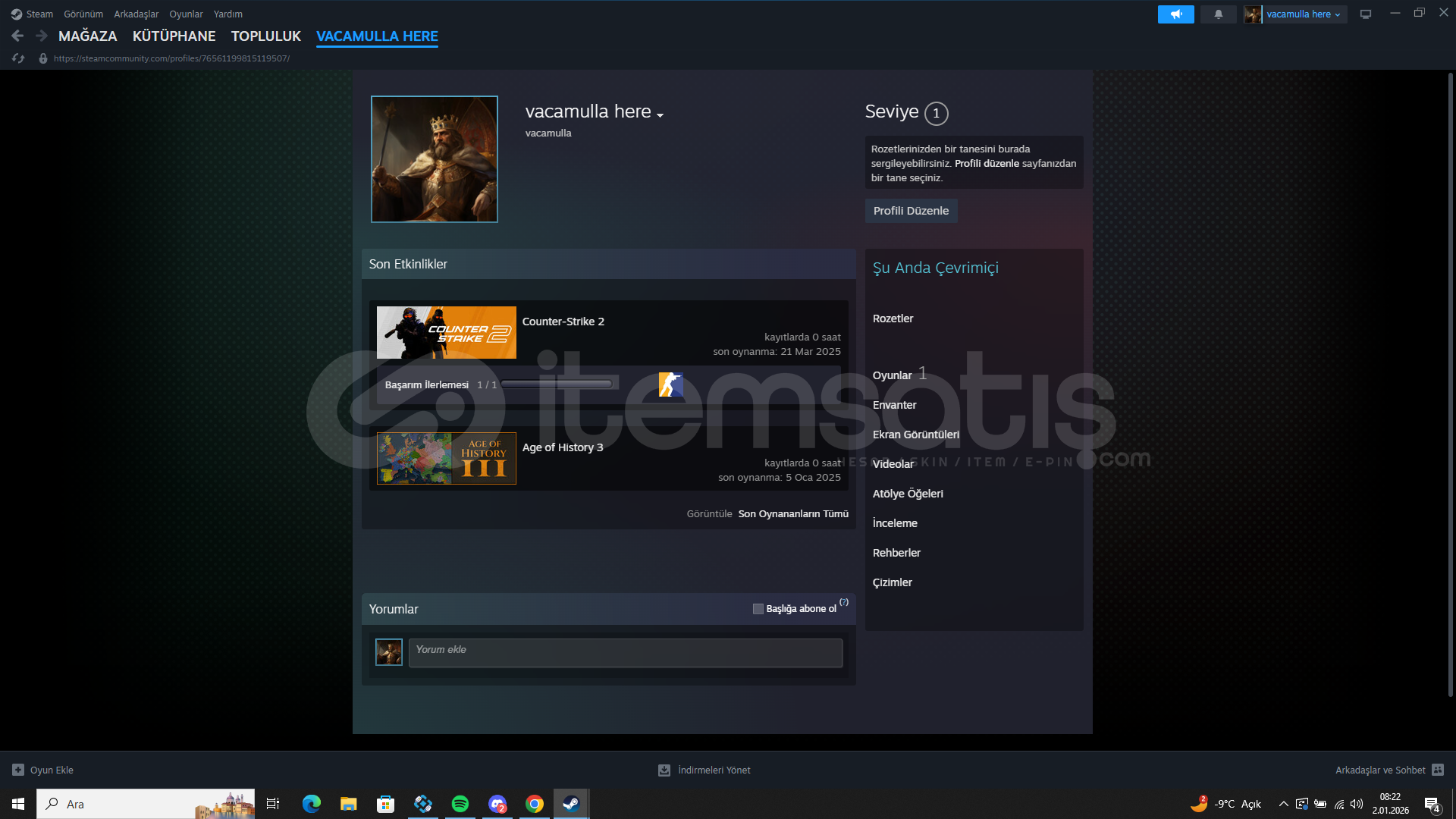1456x819 pixels.
Task: Open Son Oynananların Tümü link
Action: click(793, 514)
